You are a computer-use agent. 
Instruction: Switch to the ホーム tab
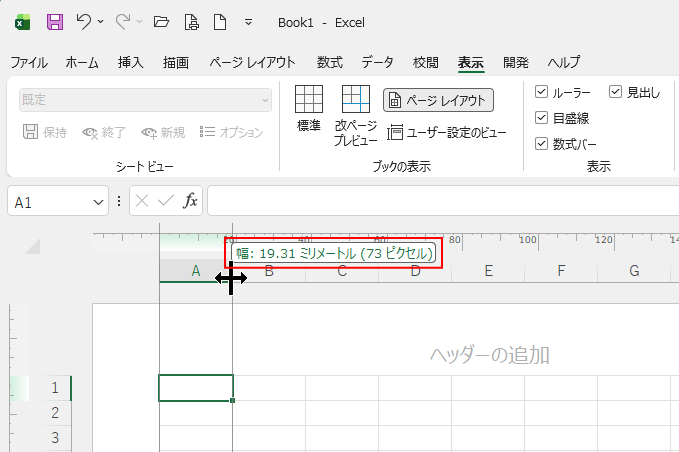82,62
